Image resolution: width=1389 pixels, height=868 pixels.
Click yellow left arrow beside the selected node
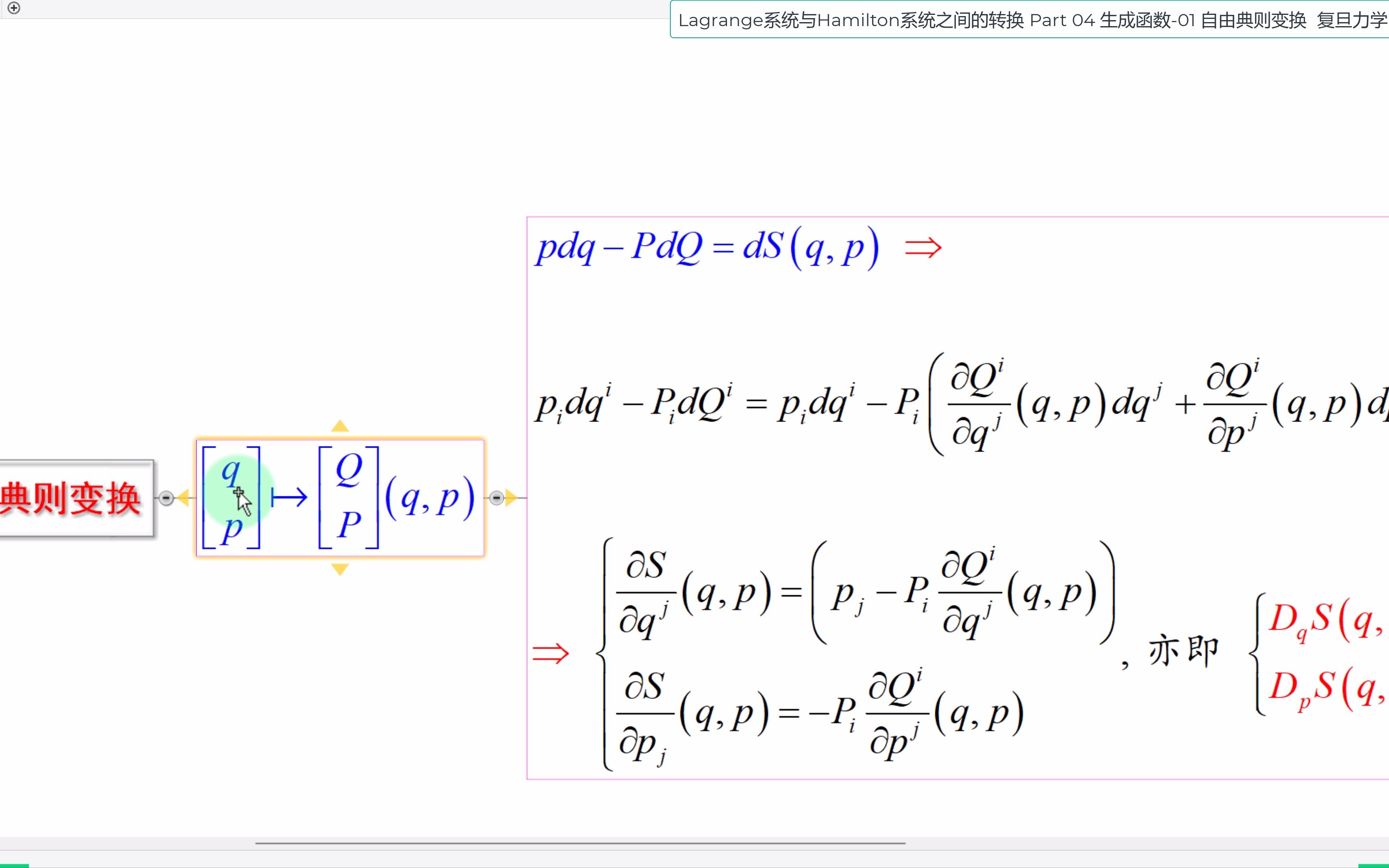[x=183, y=498]
